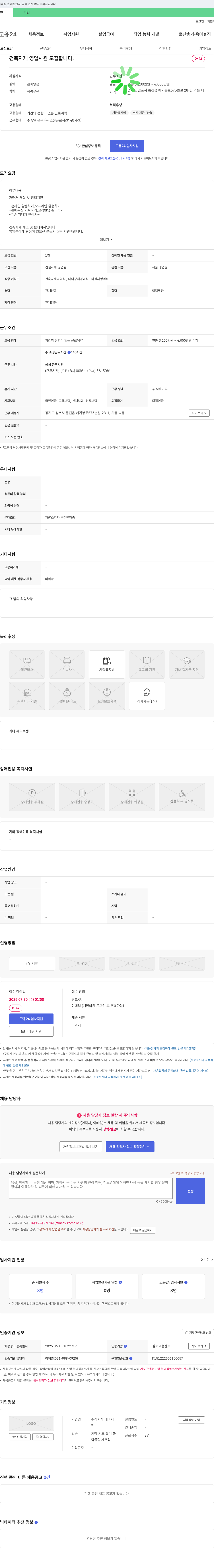Jump to 우대사항 section tab

86,48
